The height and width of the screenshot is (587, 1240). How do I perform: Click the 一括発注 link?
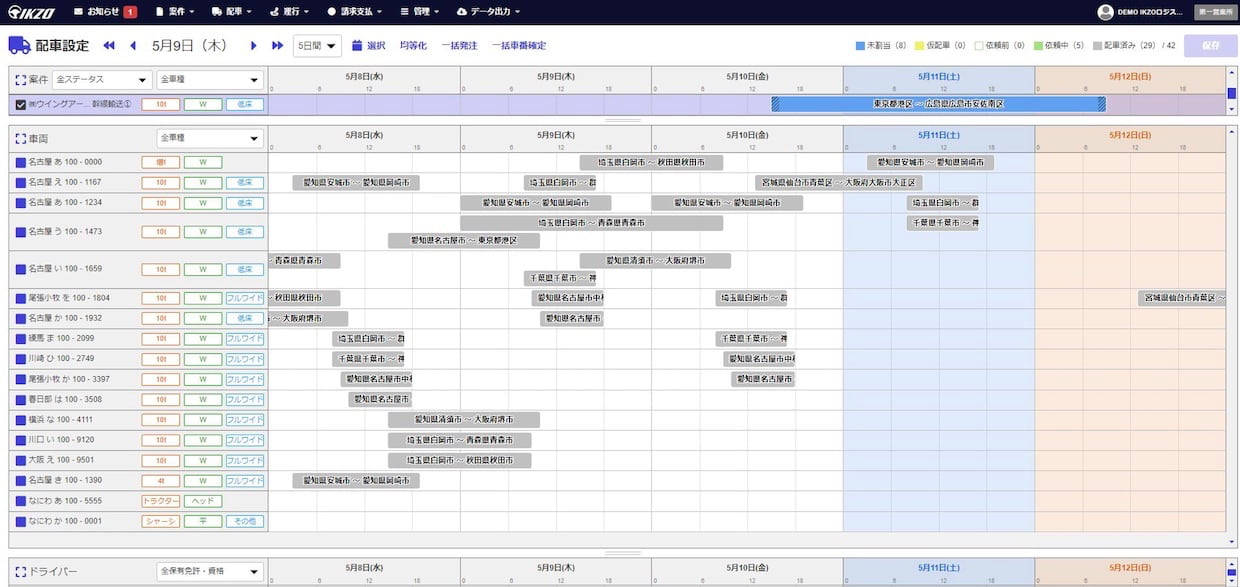pyautogui.click(x=459, y=46)
